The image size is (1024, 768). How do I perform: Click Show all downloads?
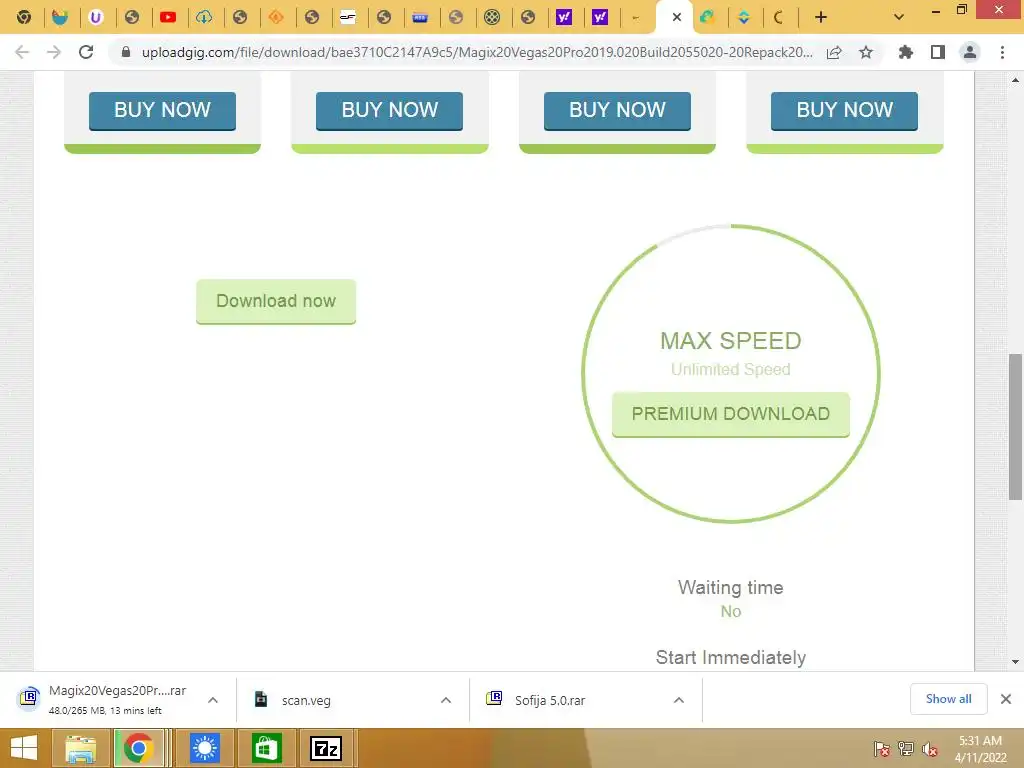tap(948, 699)
